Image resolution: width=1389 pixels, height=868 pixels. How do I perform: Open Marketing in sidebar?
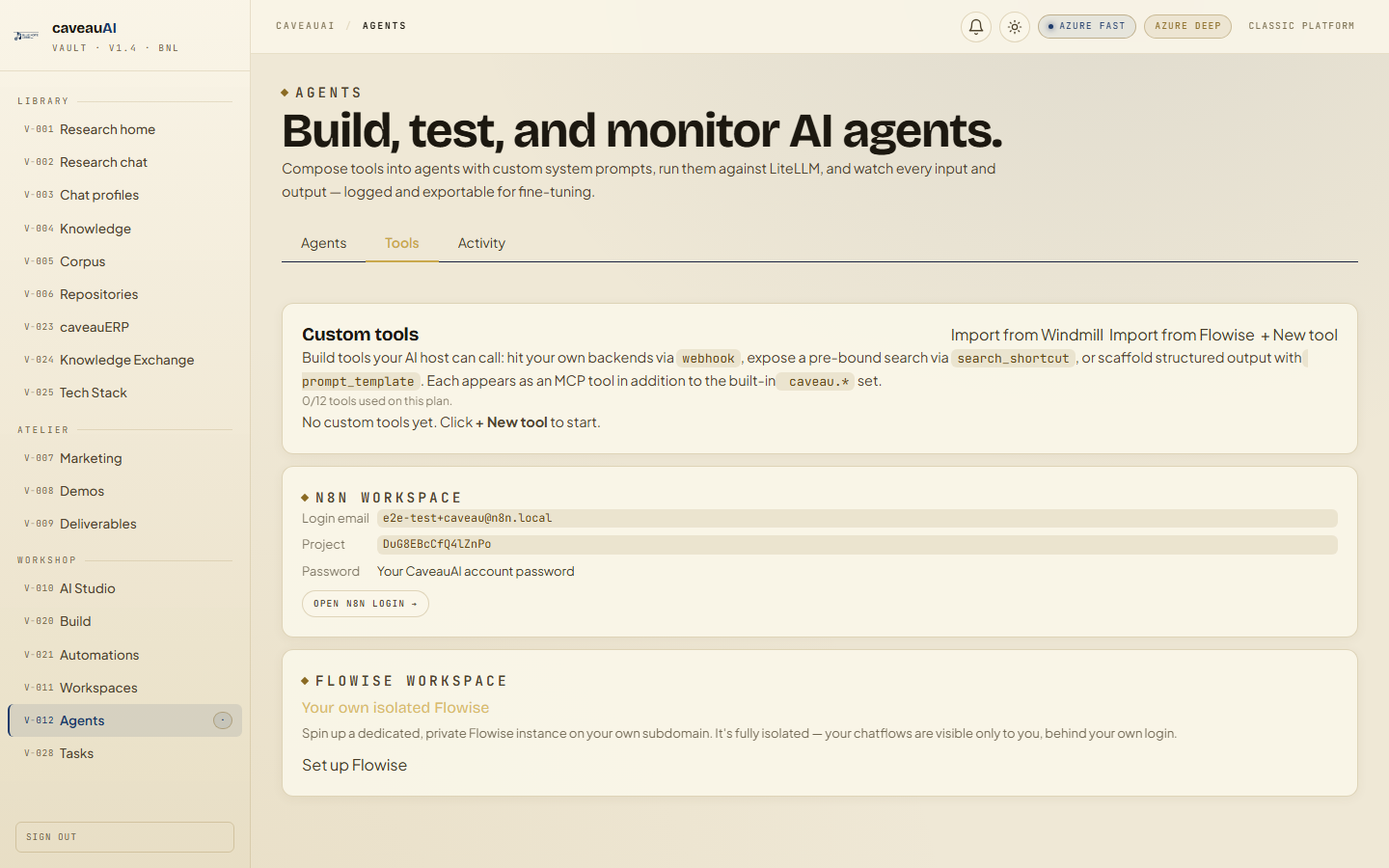pyautogui.click(x=124, y=458)
